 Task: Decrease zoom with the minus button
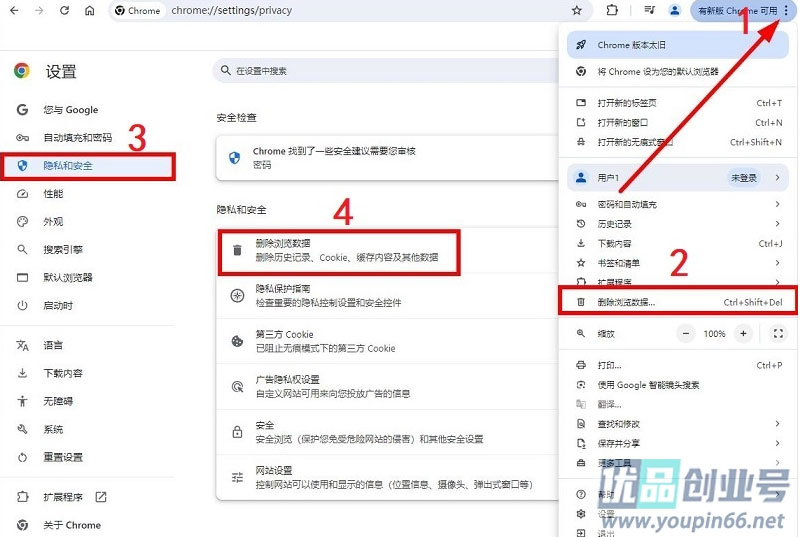tap(686, 333)
